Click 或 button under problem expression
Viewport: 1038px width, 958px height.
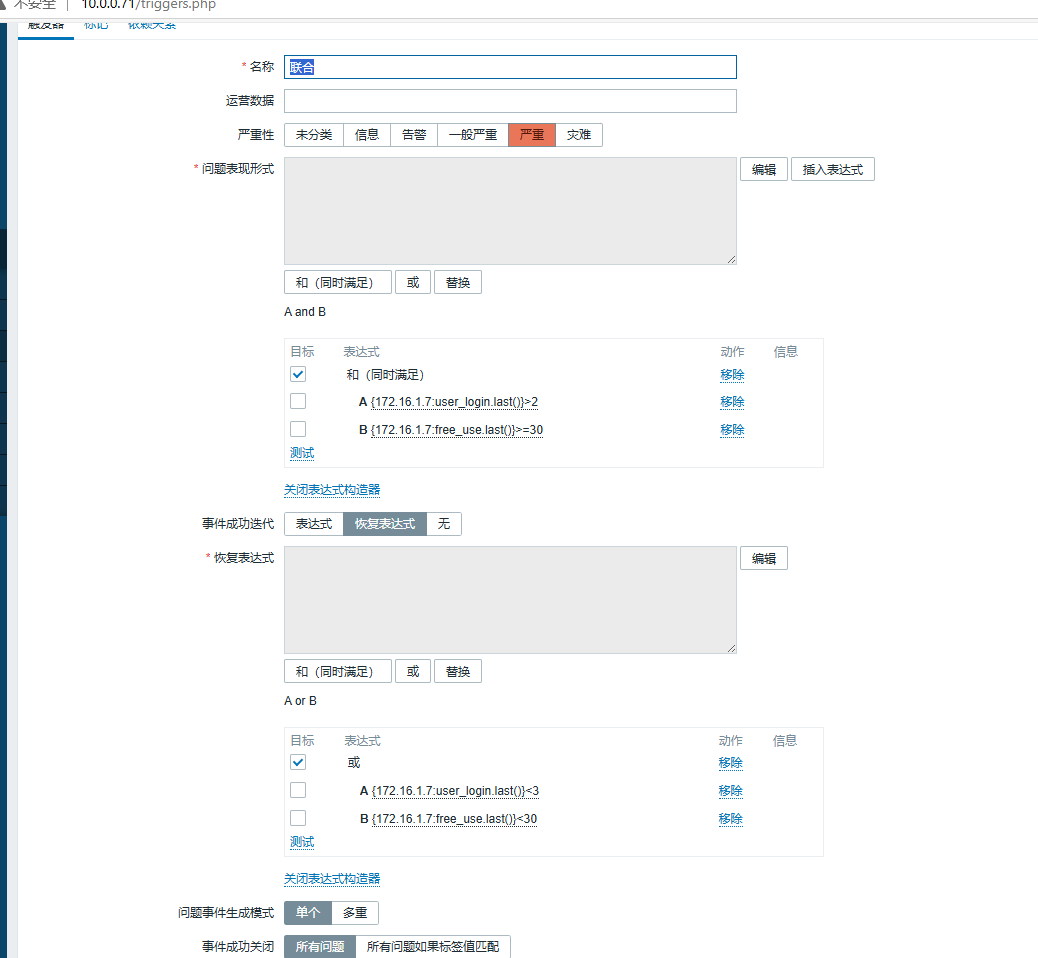pos(413,282)
